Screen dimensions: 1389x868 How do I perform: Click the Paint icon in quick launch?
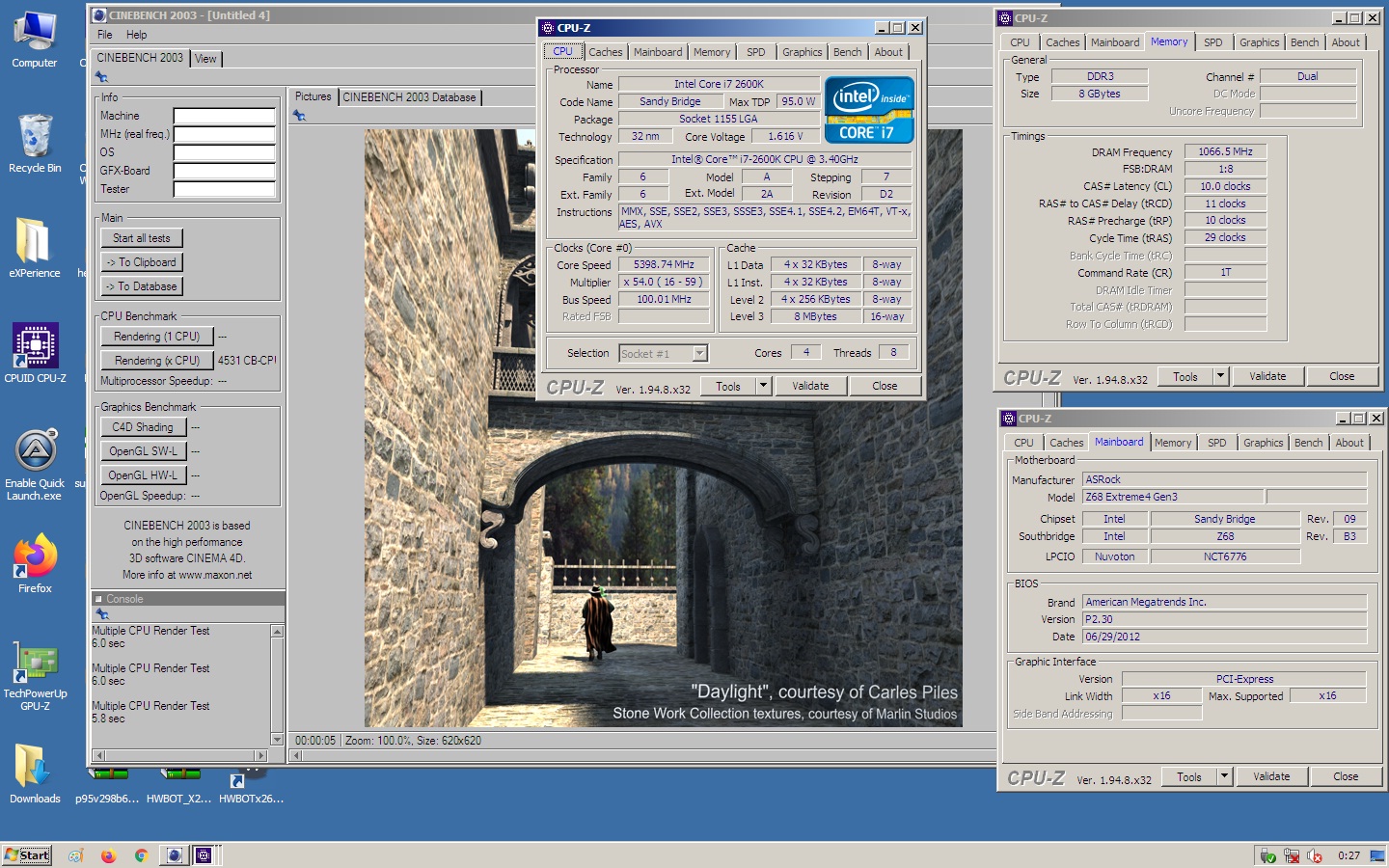[x=76, y=855]
